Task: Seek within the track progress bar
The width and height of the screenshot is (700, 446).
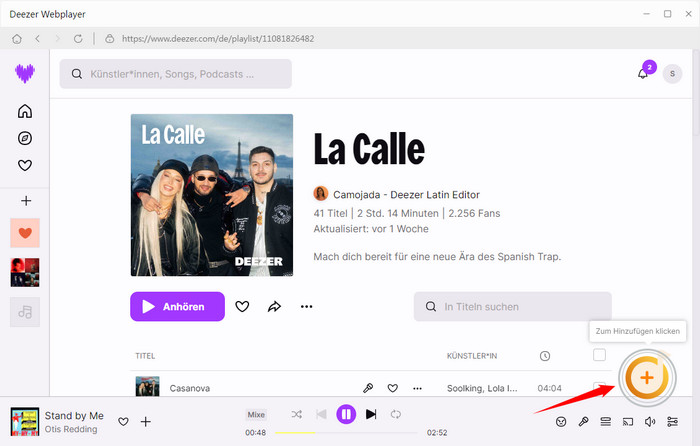Action: [346, 433]
